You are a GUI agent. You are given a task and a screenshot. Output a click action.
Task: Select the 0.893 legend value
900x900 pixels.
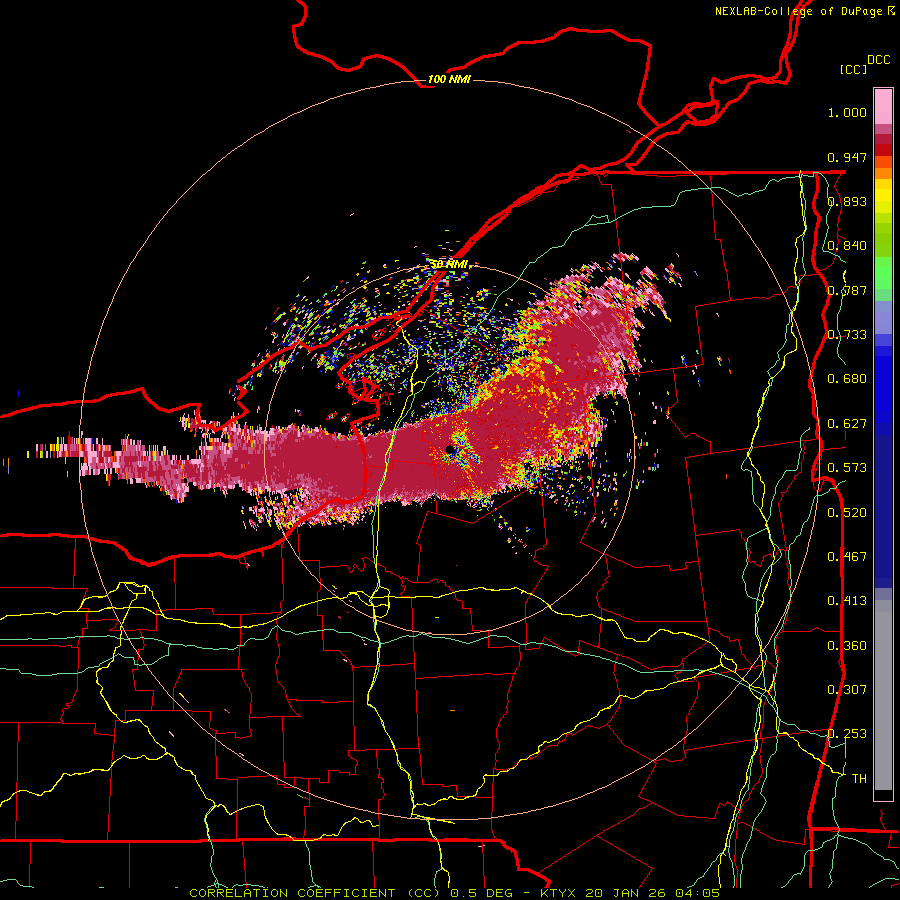click(847, 201)
